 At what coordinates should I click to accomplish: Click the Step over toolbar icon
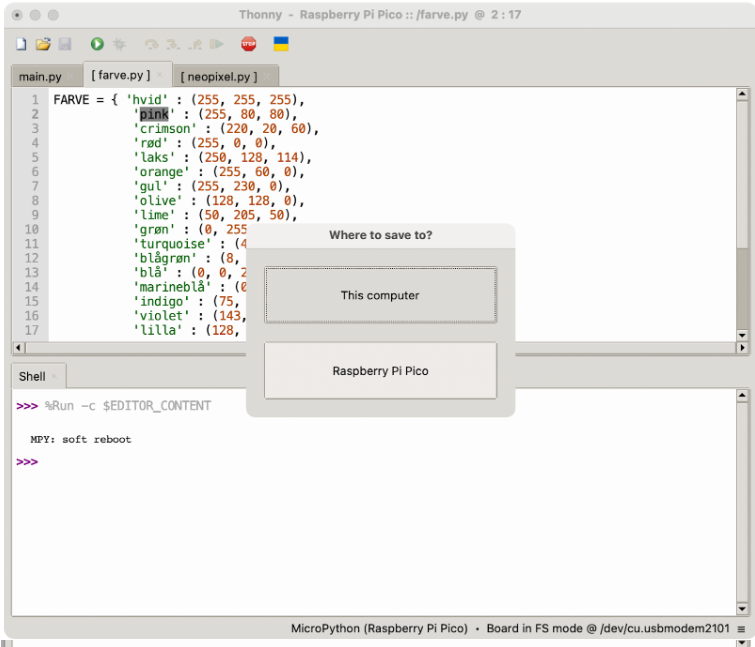pos(151,44)
